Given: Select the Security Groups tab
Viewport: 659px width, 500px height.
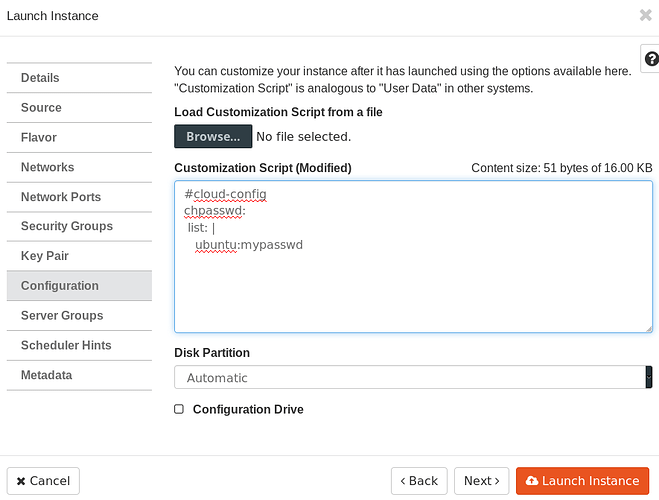Looking at the screenshot, I should click(79, 226).
